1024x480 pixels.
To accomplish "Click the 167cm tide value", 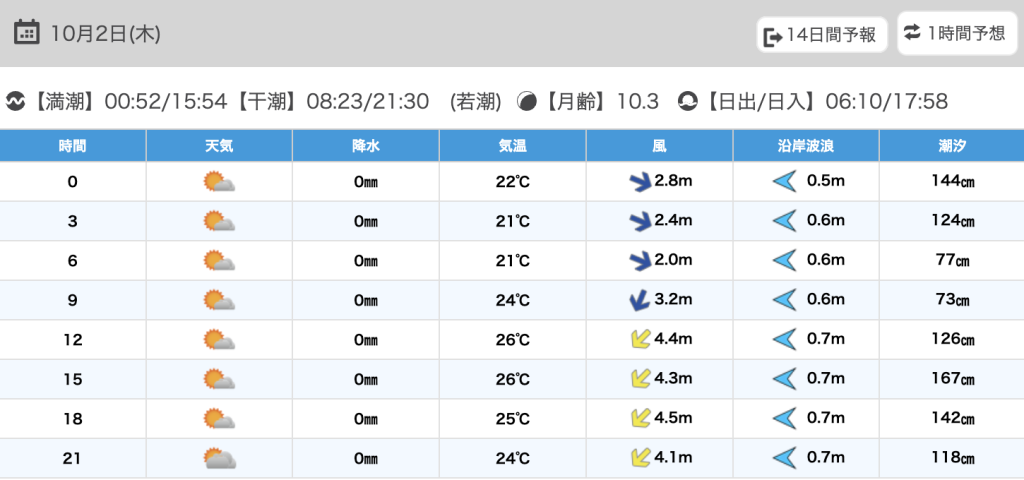I will 951,379.
